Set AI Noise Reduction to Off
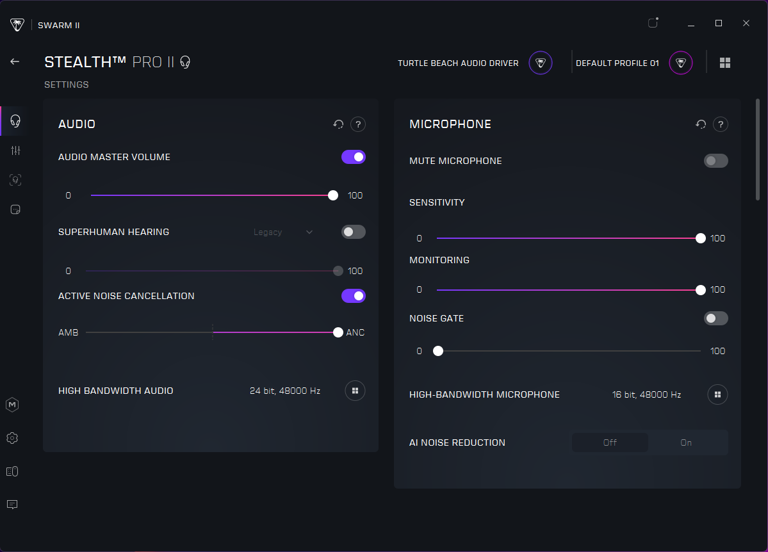 coord(610,443)
